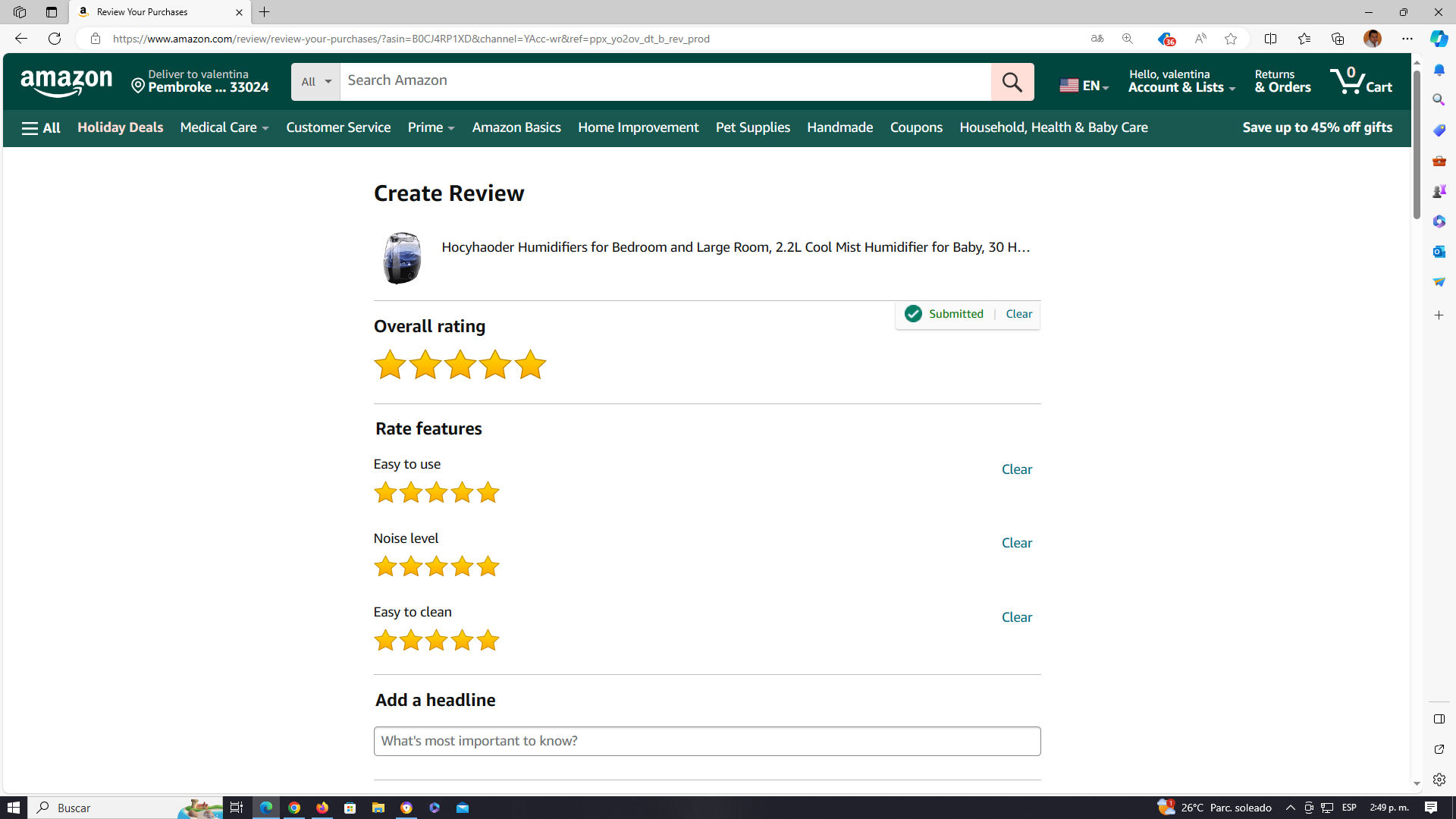
Task: Set overall rating to three stars
Action: click(460, 365)
